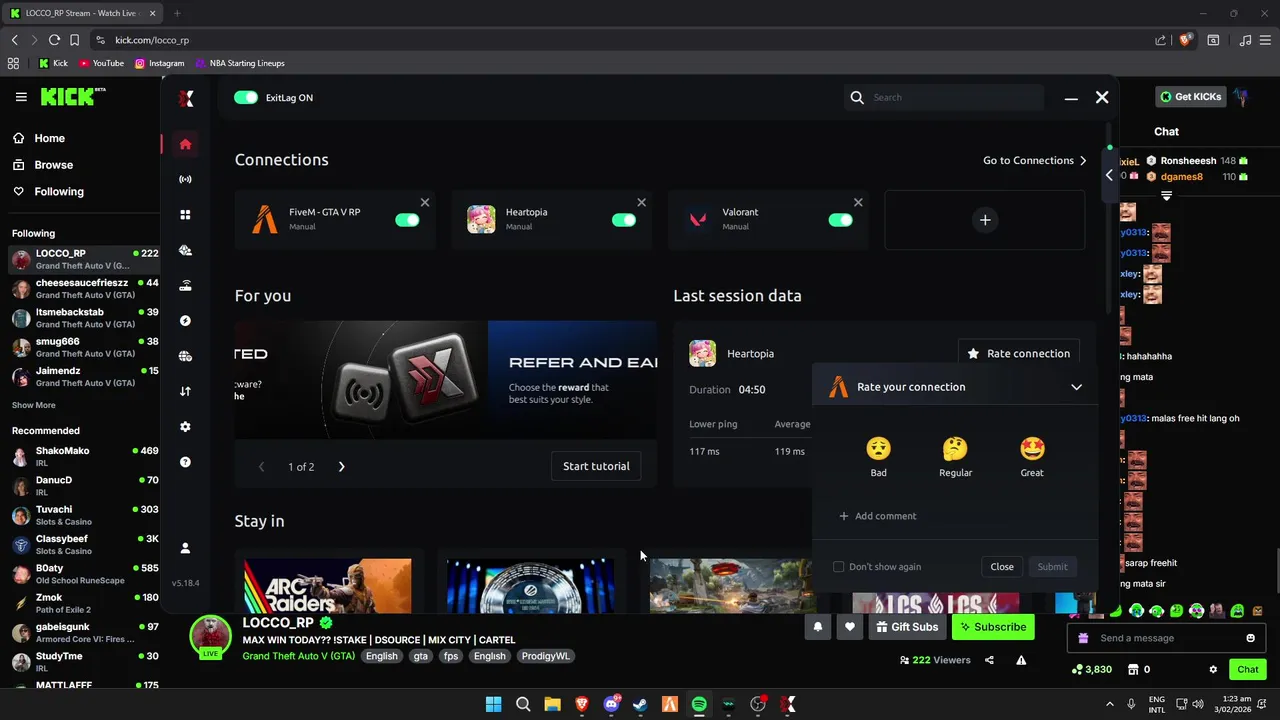Open the ARC Raiders thumbnail under Stay in
1280x720 pixels.
pyautogui.click(x=328, y=586)
